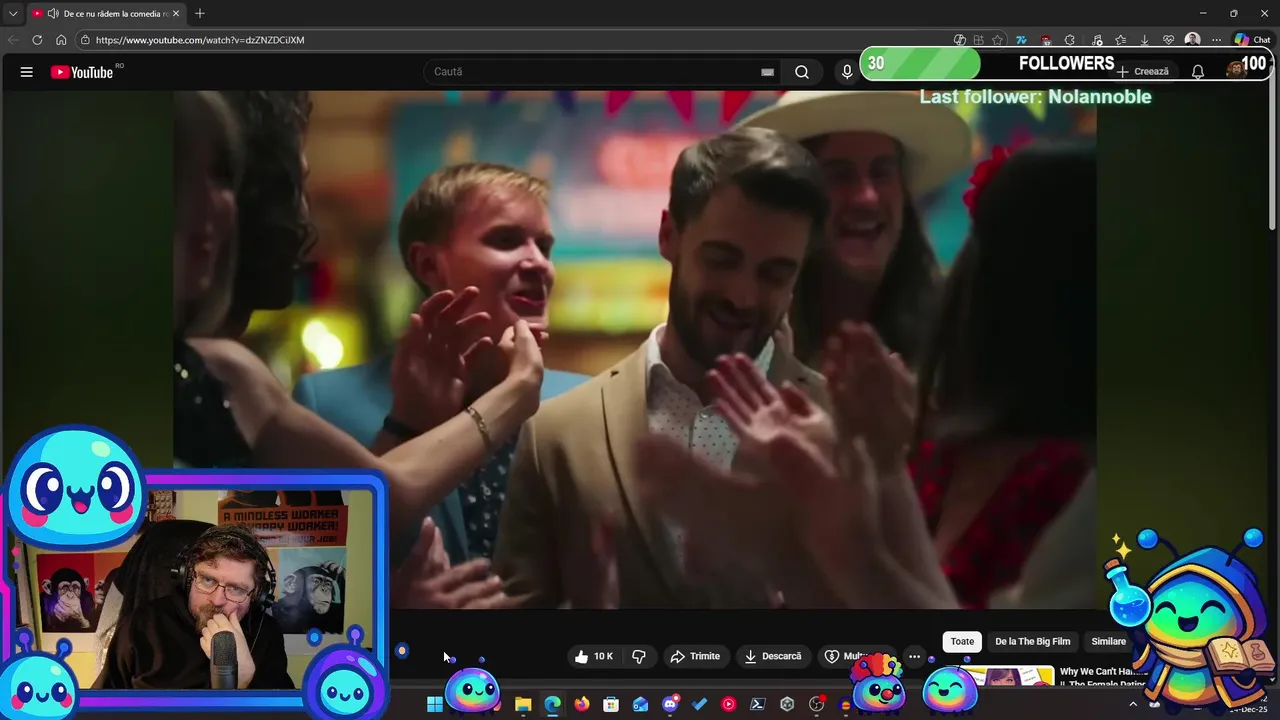Open a new browser tab
The image size is (1280, 720).
(x=199, y=14)
